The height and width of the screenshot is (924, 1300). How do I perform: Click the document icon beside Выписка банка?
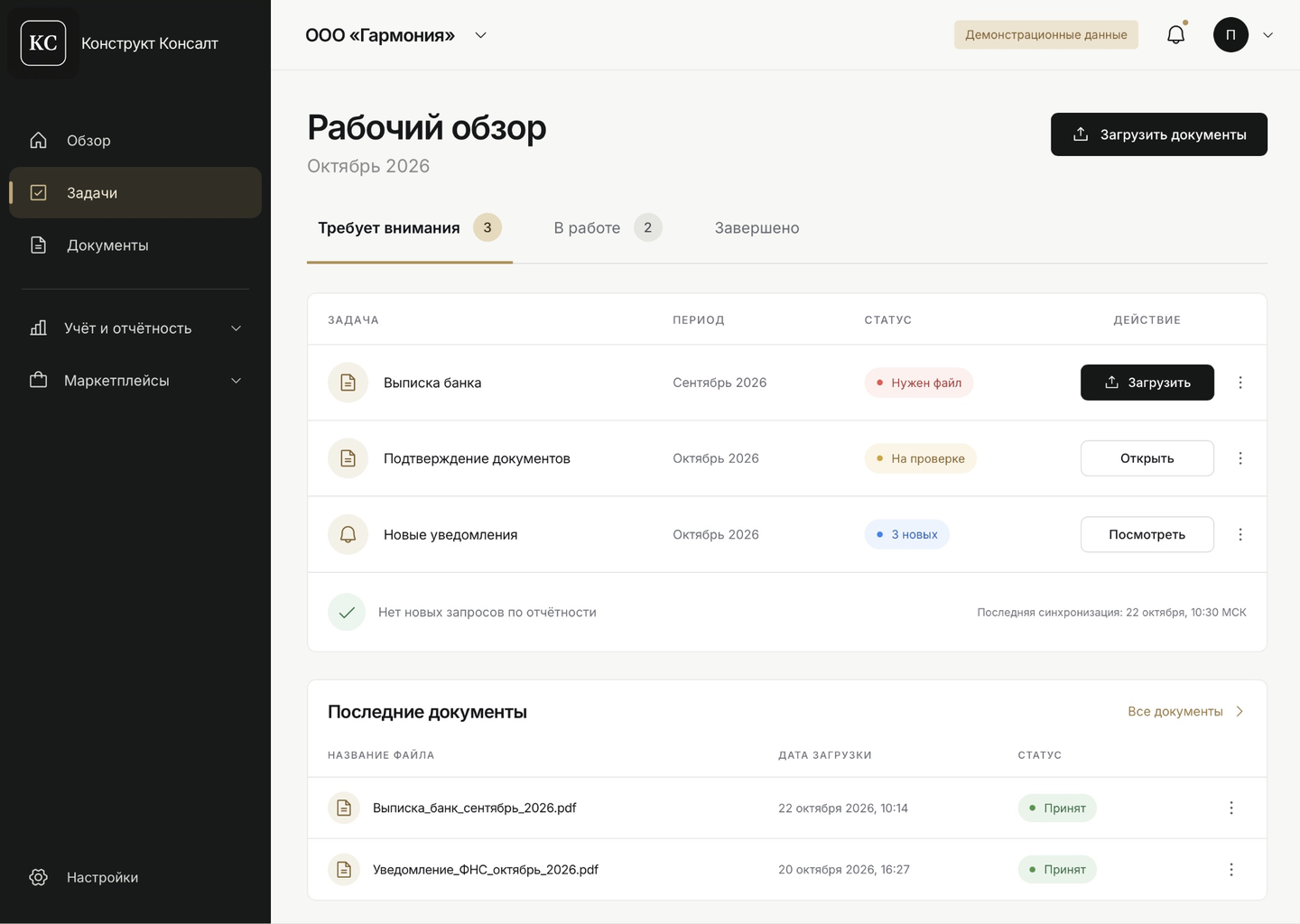(348, 383)
